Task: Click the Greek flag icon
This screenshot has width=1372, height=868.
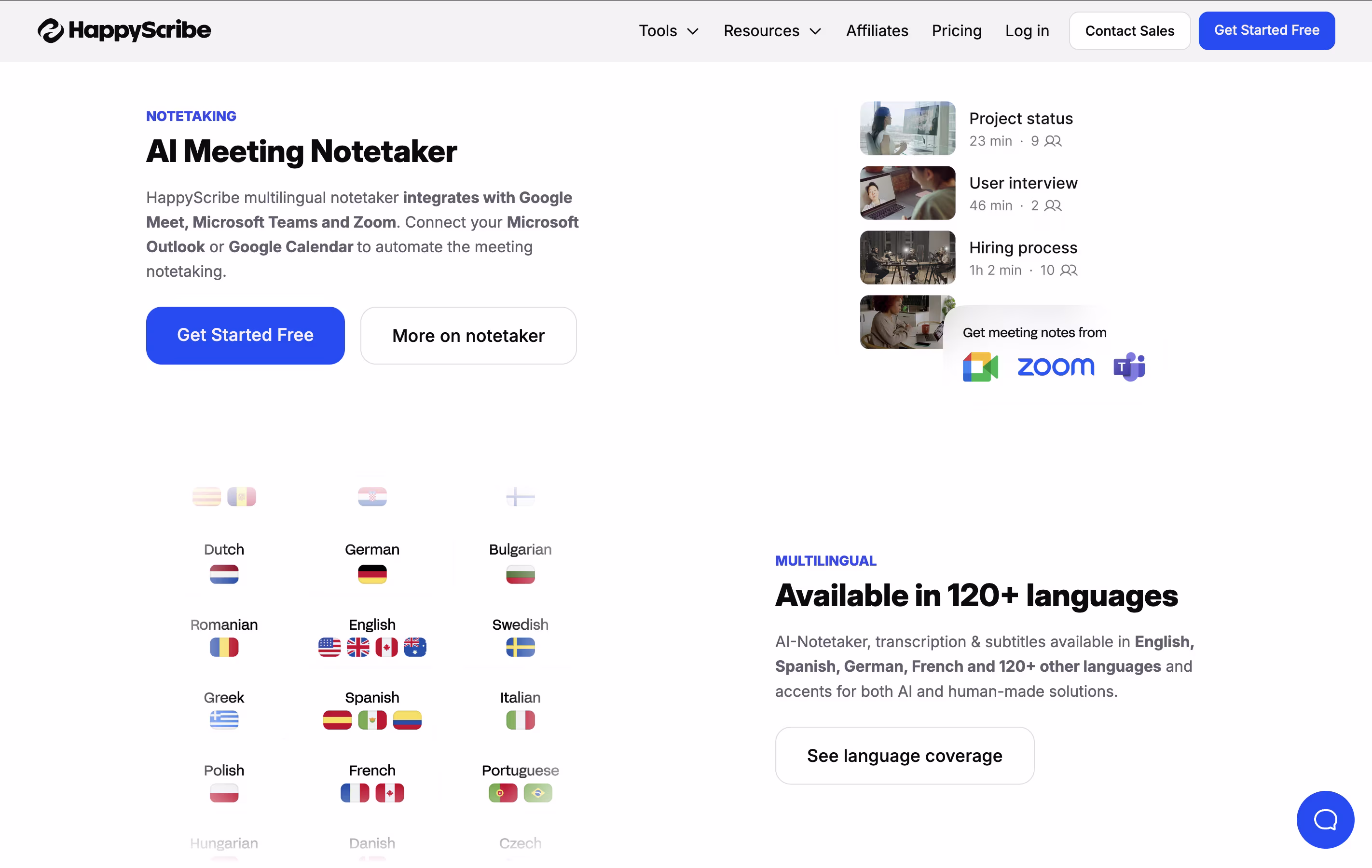Action: pyautogui.click(x=224, y=720)
